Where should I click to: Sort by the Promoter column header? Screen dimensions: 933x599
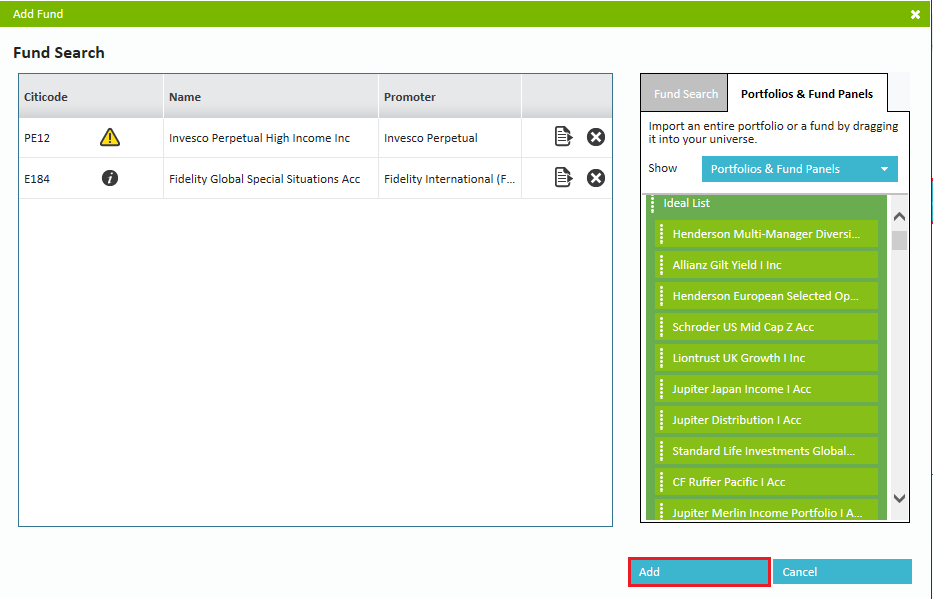click(450, 96)
